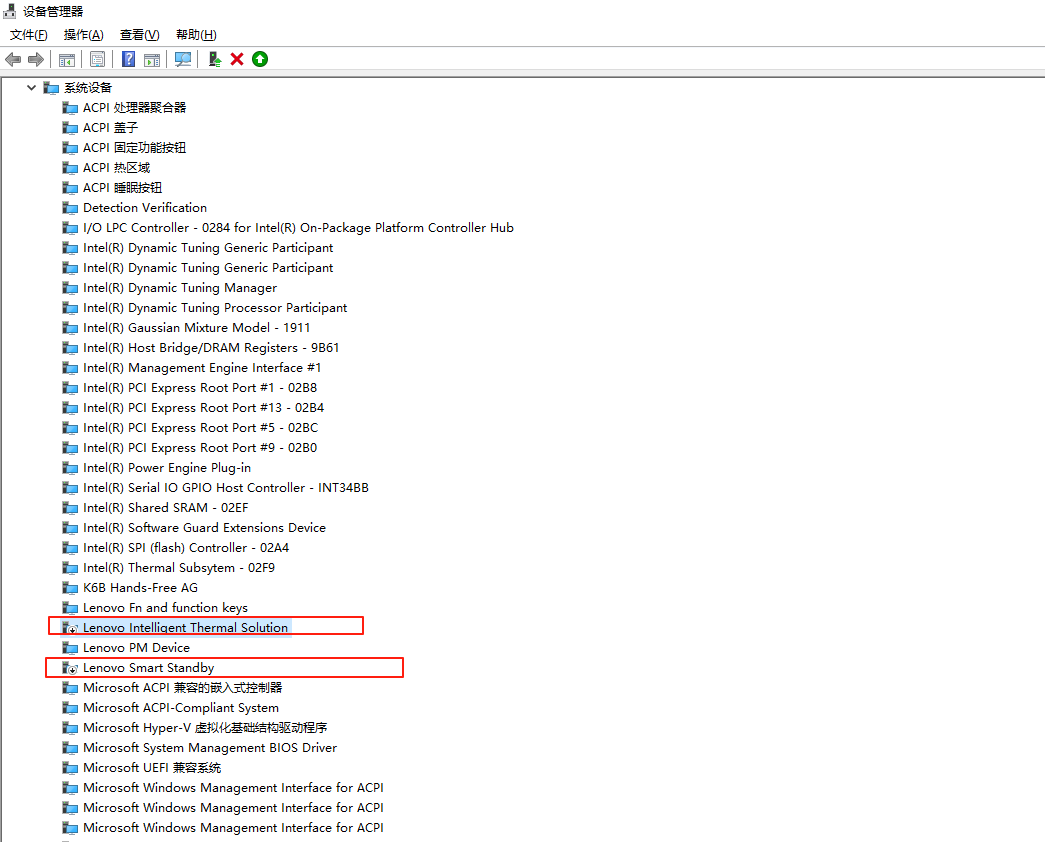Viewport: 1045px width, 842px height.
Task: Select Lenovo Fn and function keys
Action: 165,607
